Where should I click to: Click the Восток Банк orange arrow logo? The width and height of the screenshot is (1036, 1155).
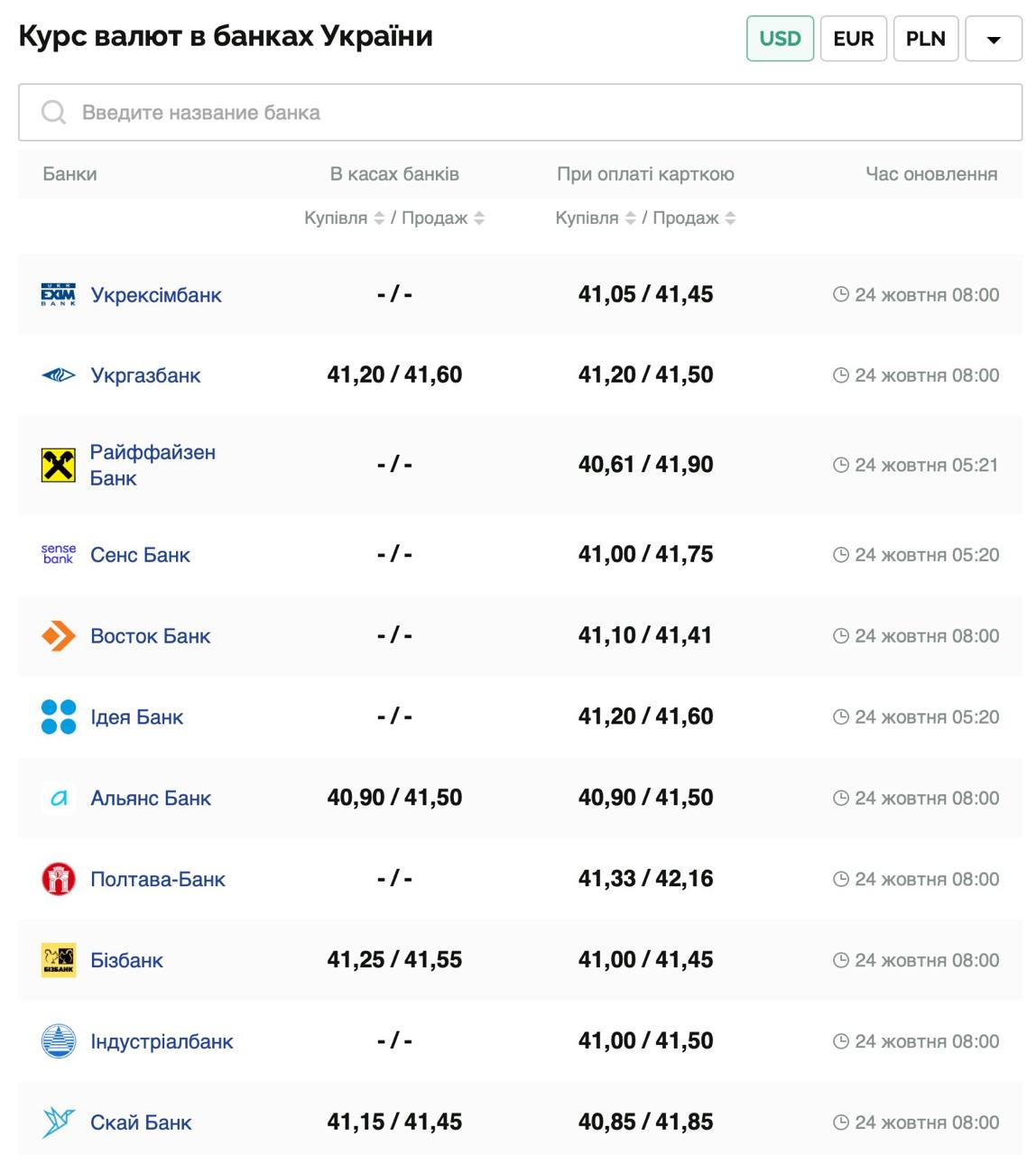(59, 636)
